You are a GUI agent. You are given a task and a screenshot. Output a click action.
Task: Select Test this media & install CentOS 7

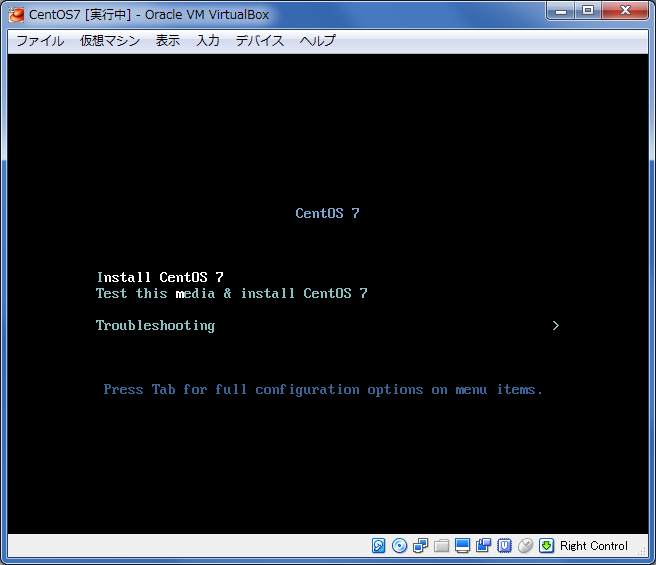(x=231, y=293)
